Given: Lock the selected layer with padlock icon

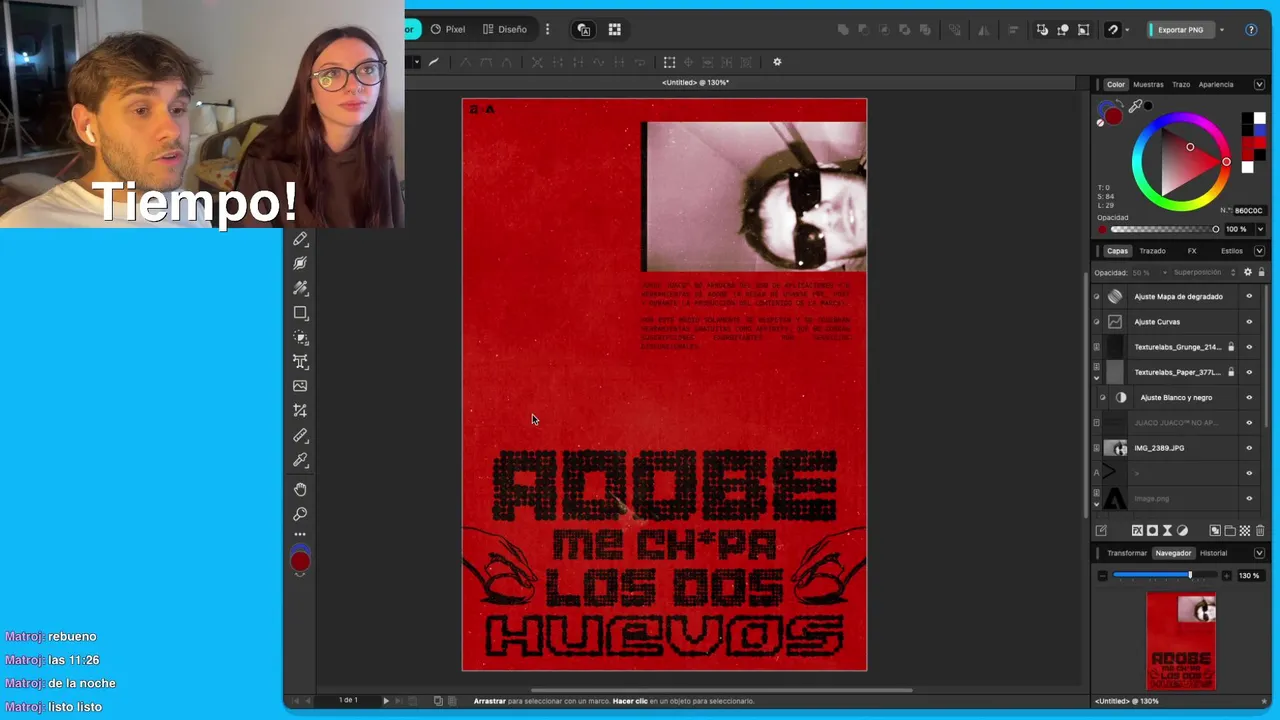Looking at the screenshot, I should 1261,272.
